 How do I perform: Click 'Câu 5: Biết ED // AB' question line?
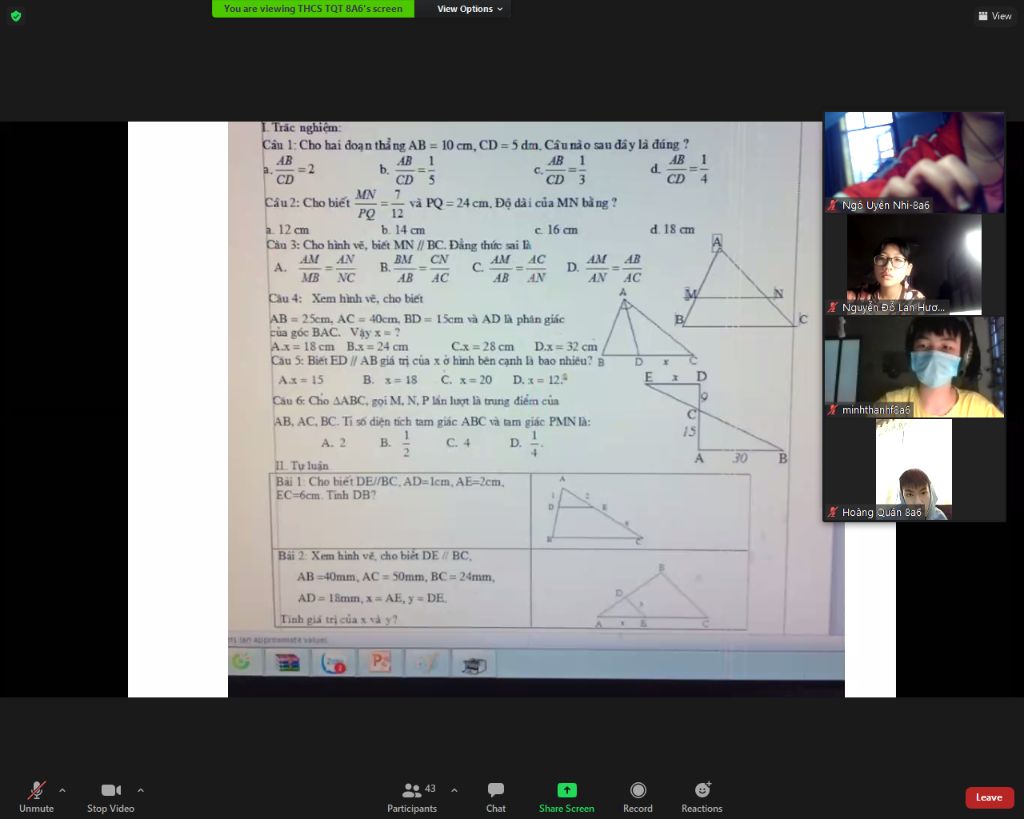pos(432,361)
